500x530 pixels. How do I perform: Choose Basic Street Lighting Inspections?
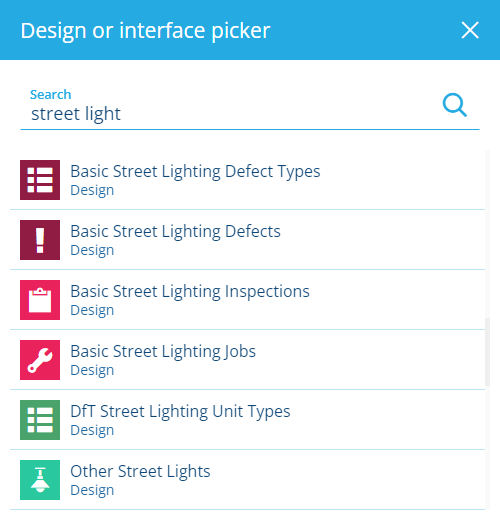click(x=247, y=300)
